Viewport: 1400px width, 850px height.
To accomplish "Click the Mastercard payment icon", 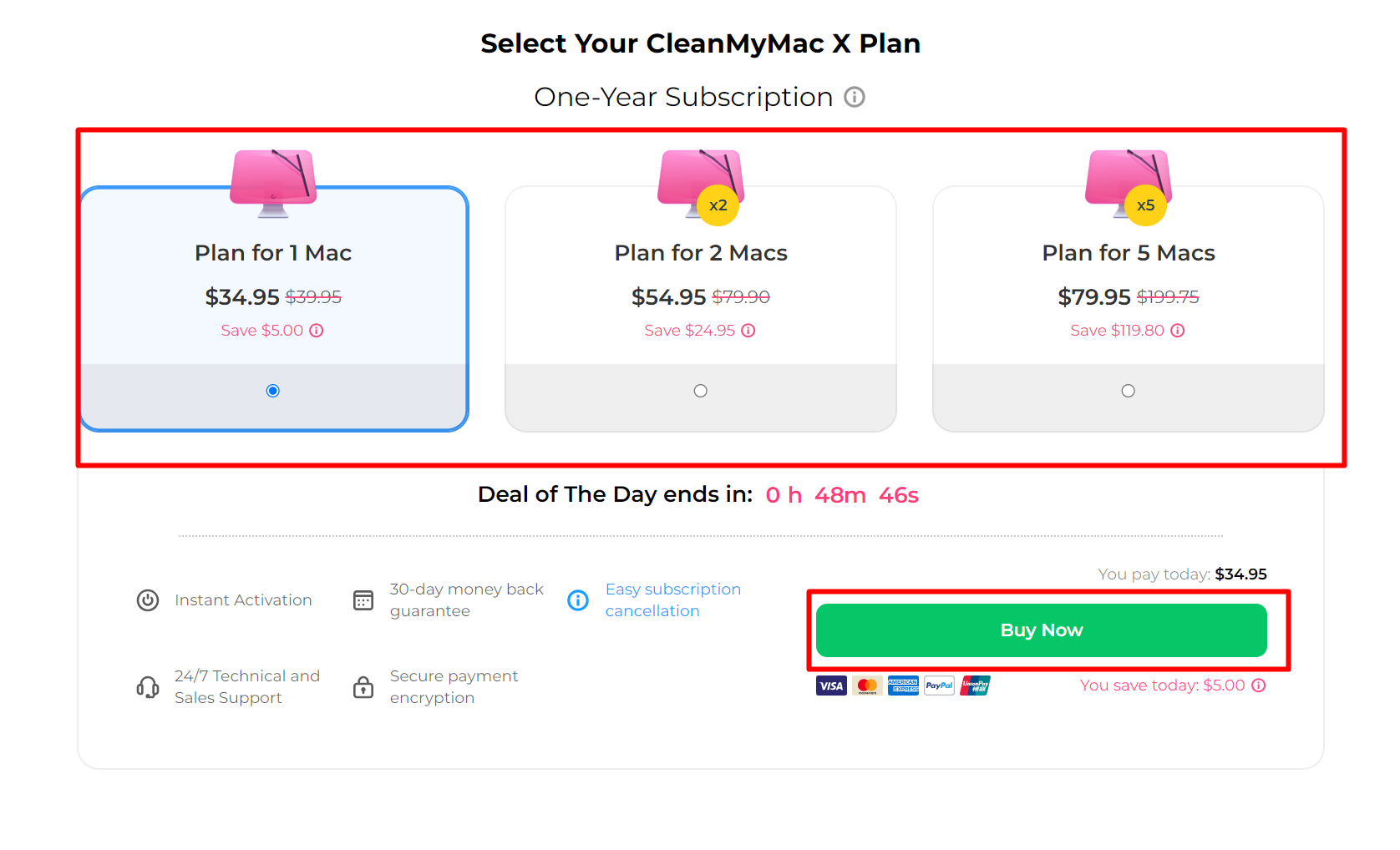I will [x=867, y=686].
